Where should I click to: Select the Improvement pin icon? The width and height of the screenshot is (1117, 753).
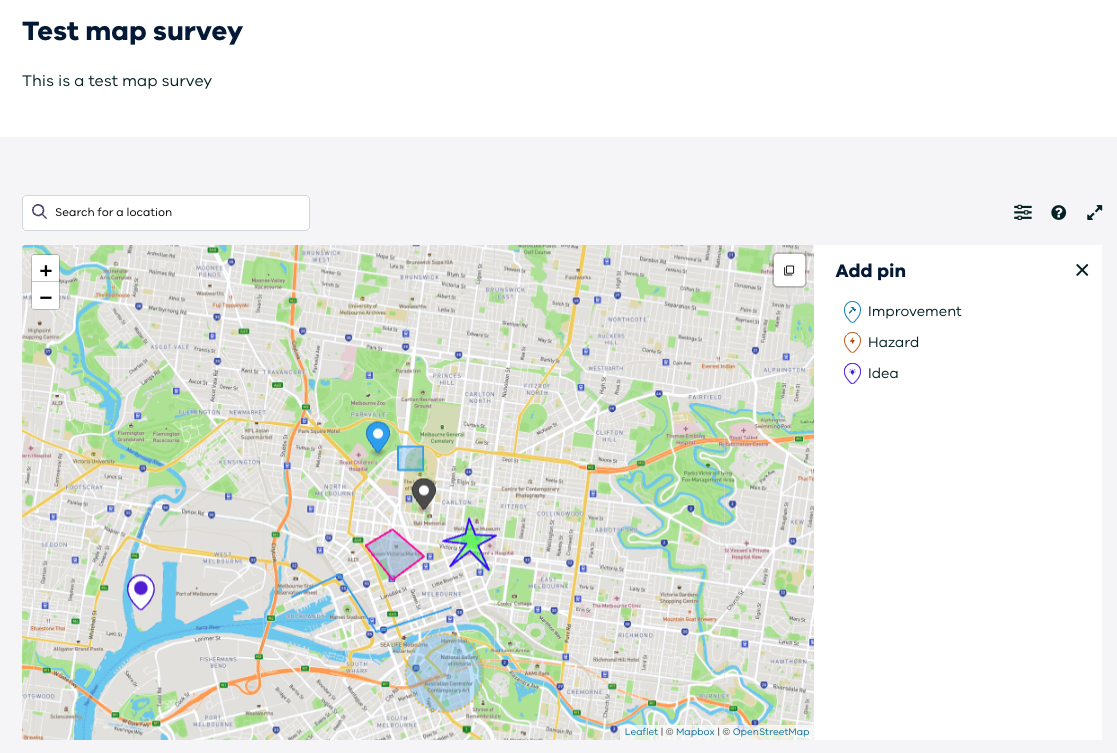pos(852,312)
